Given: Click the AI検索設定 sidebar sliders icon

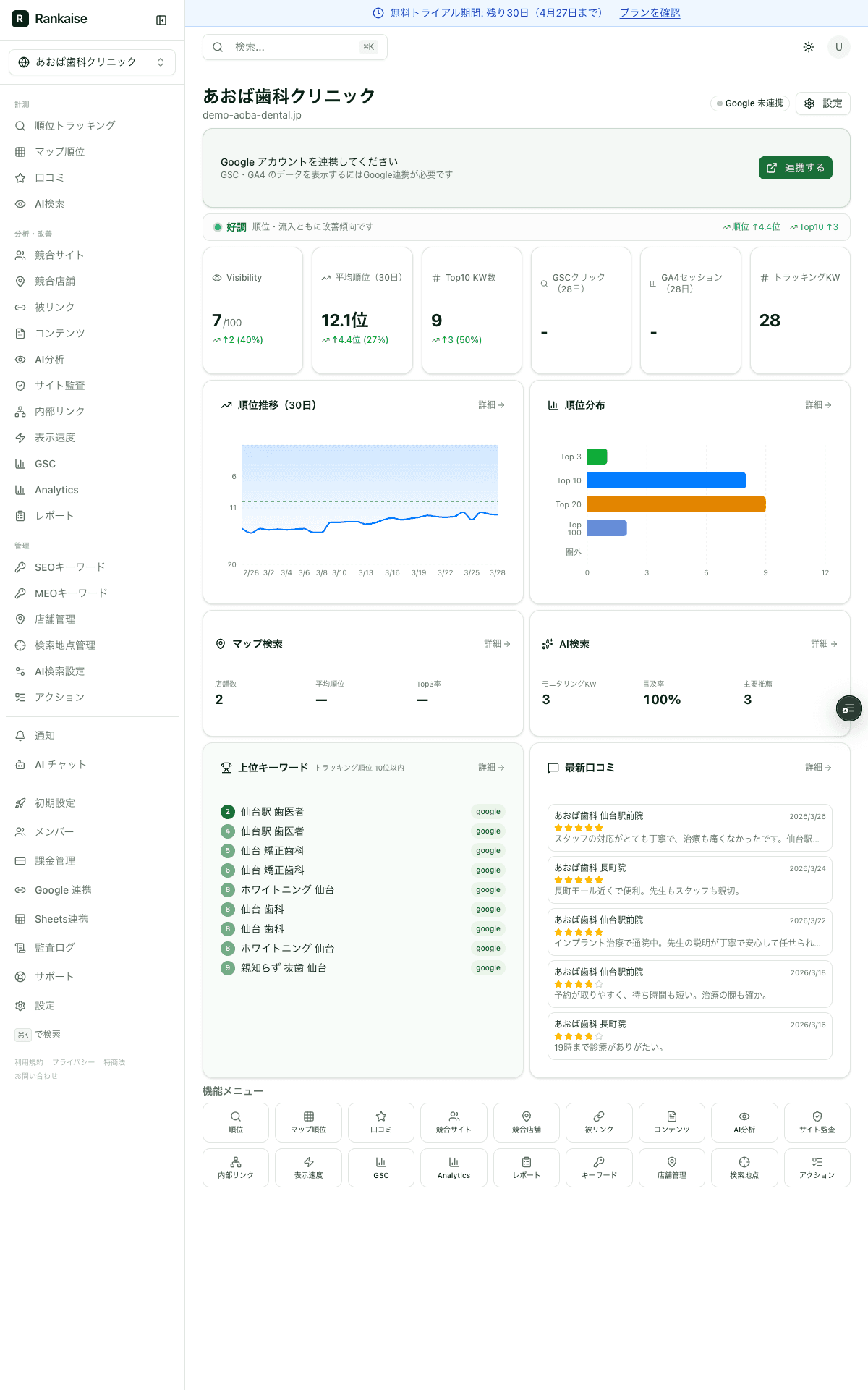Looking at the screenshot, I should click(20, 671).
